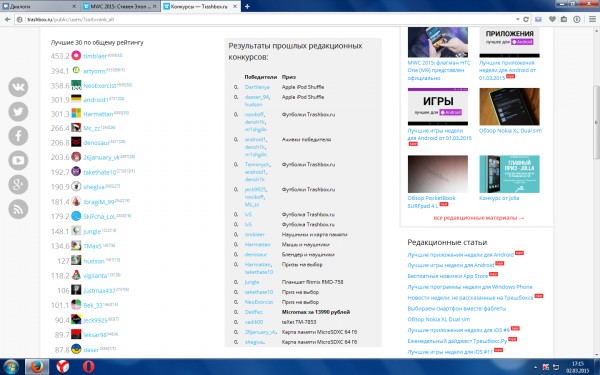The image size is (600, 375).
Task: Open NeoExorcist profile in ranking
Action: 99,86
